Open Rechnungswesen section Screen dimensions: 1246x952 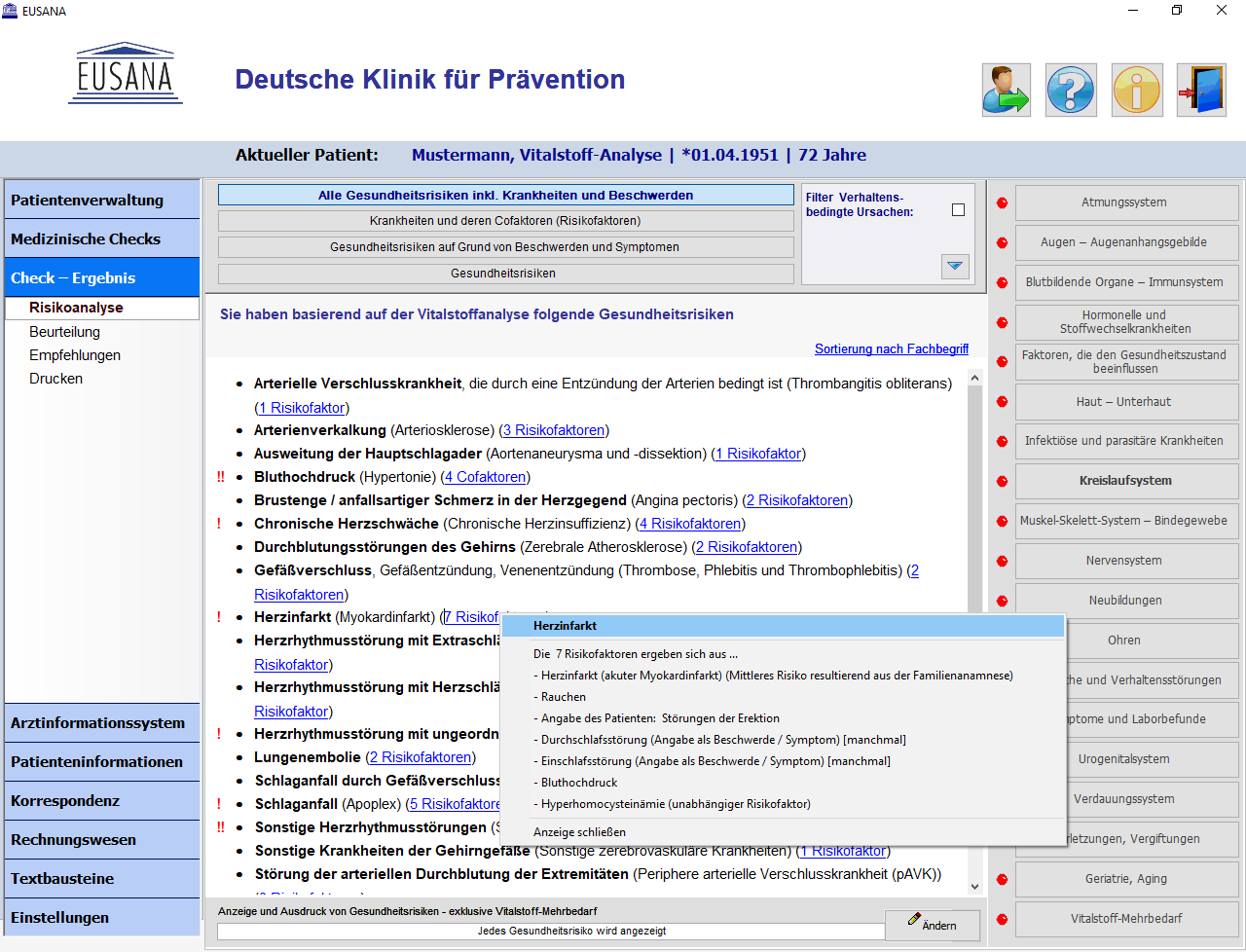[x=102, y=839]
